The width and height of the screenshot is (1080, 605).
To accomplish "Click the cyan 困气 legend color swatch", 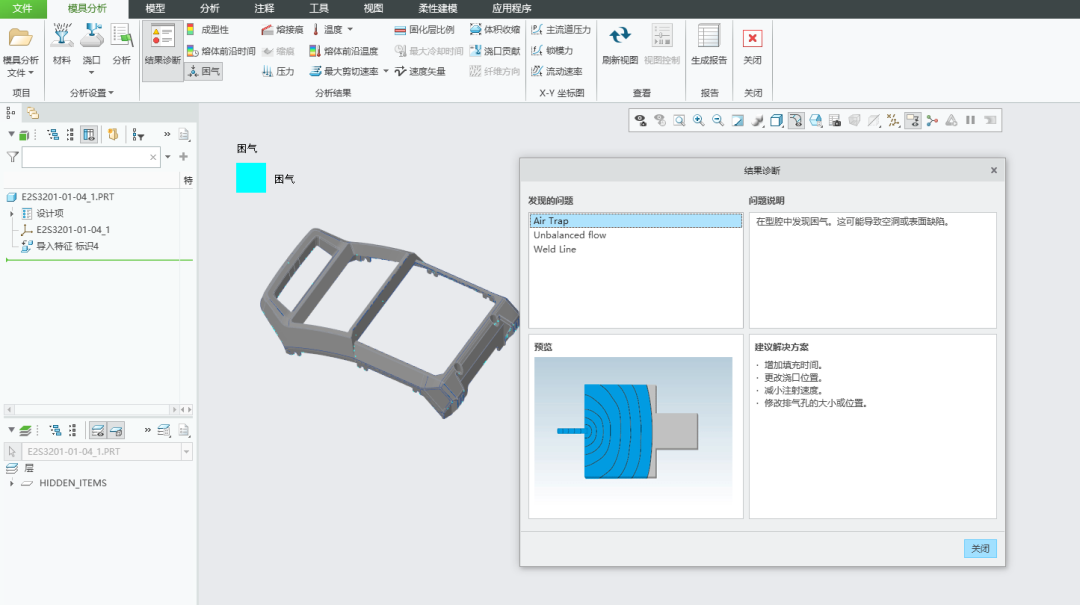I will tap(251, 178).
